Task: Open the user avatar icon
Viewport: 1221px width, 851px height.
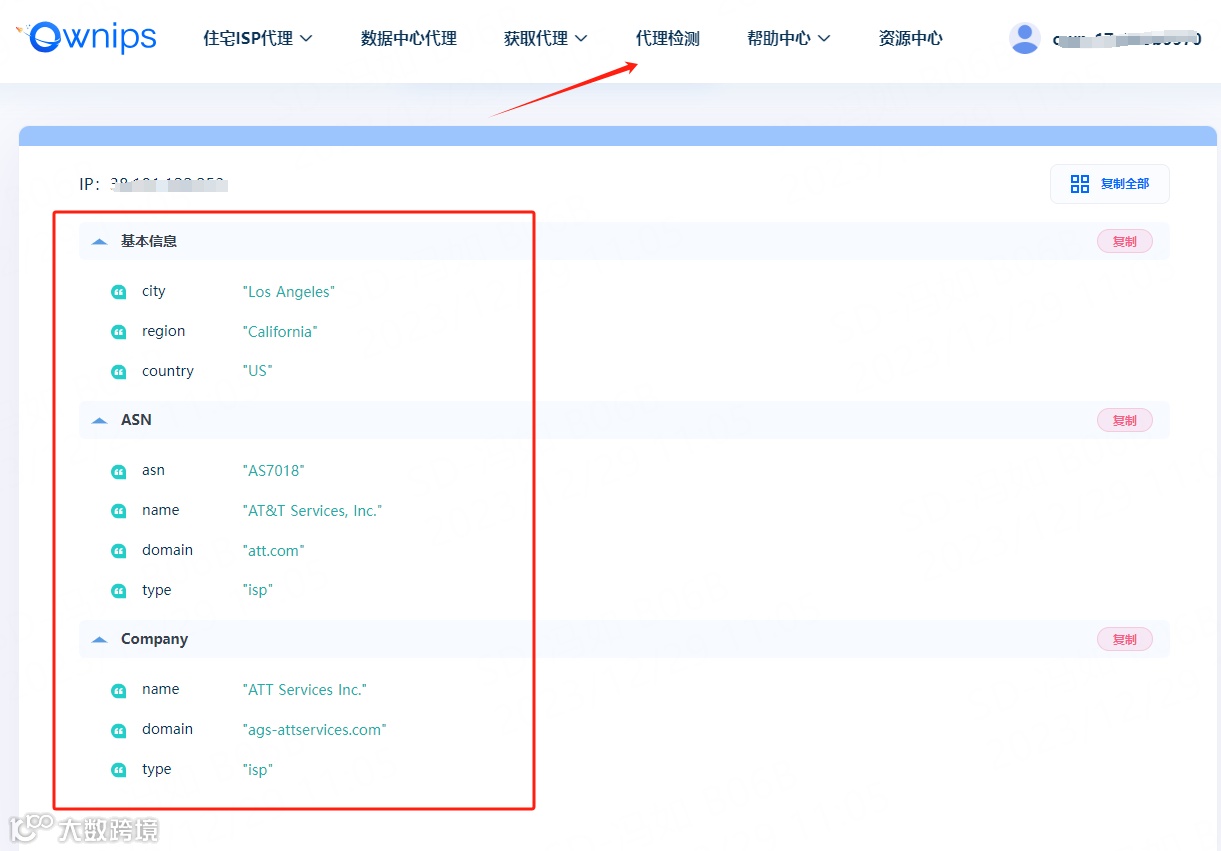Action: 1025,38
